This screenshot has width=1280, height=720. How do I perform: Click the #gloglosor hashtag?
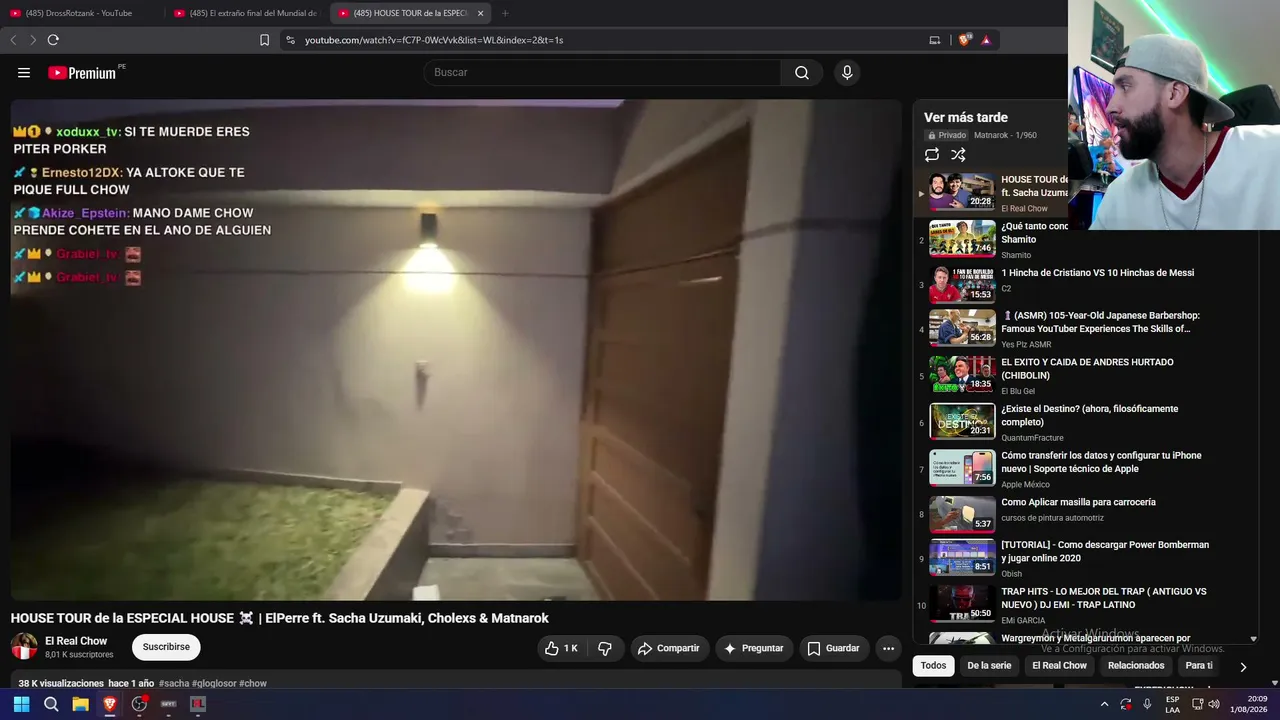pyautogui.click(x=213, y=684)
